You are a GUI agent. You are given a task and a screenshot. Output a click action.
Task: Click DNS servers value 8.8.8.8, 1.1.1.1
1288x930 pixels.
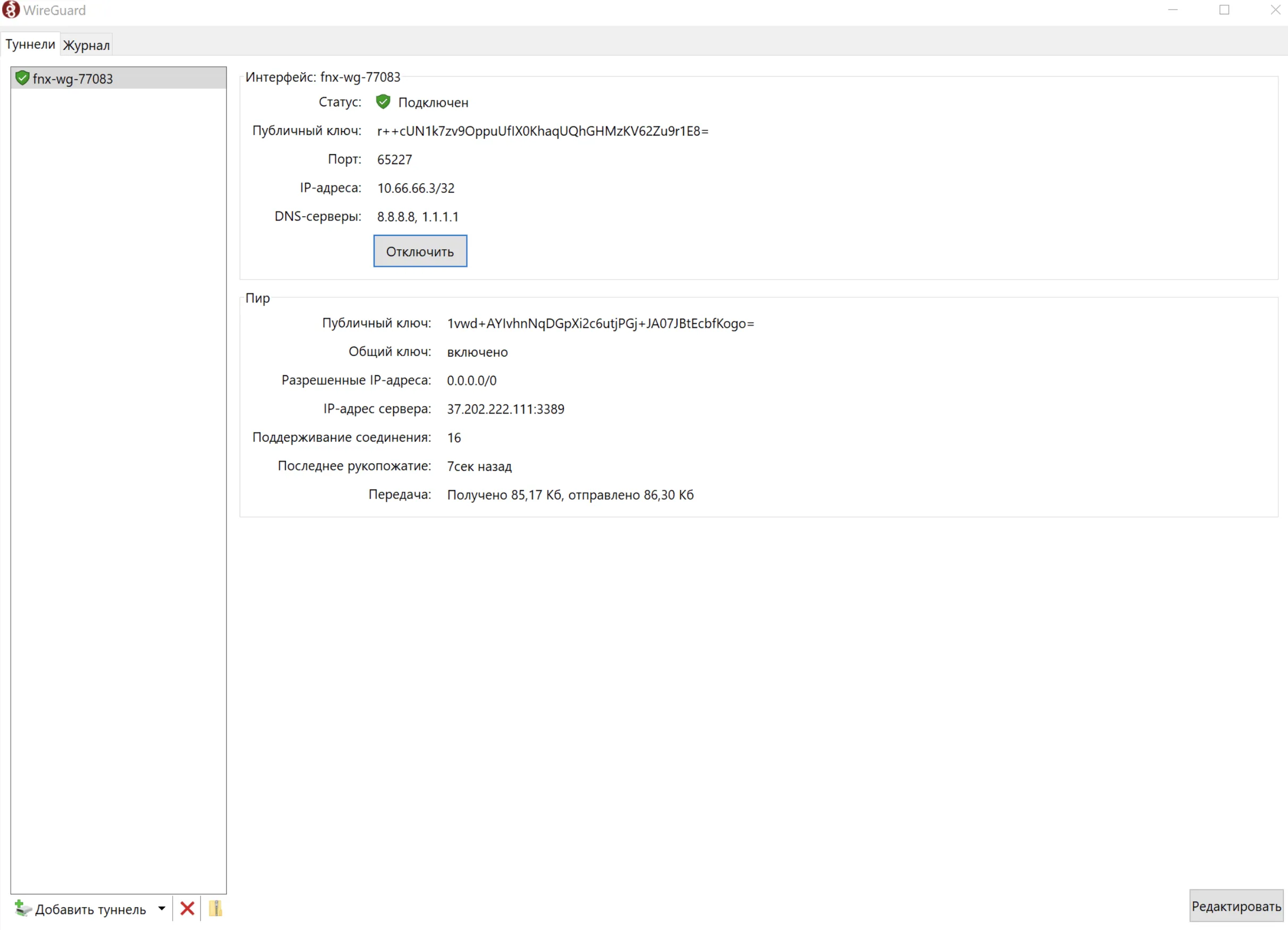tap(418, 216)
